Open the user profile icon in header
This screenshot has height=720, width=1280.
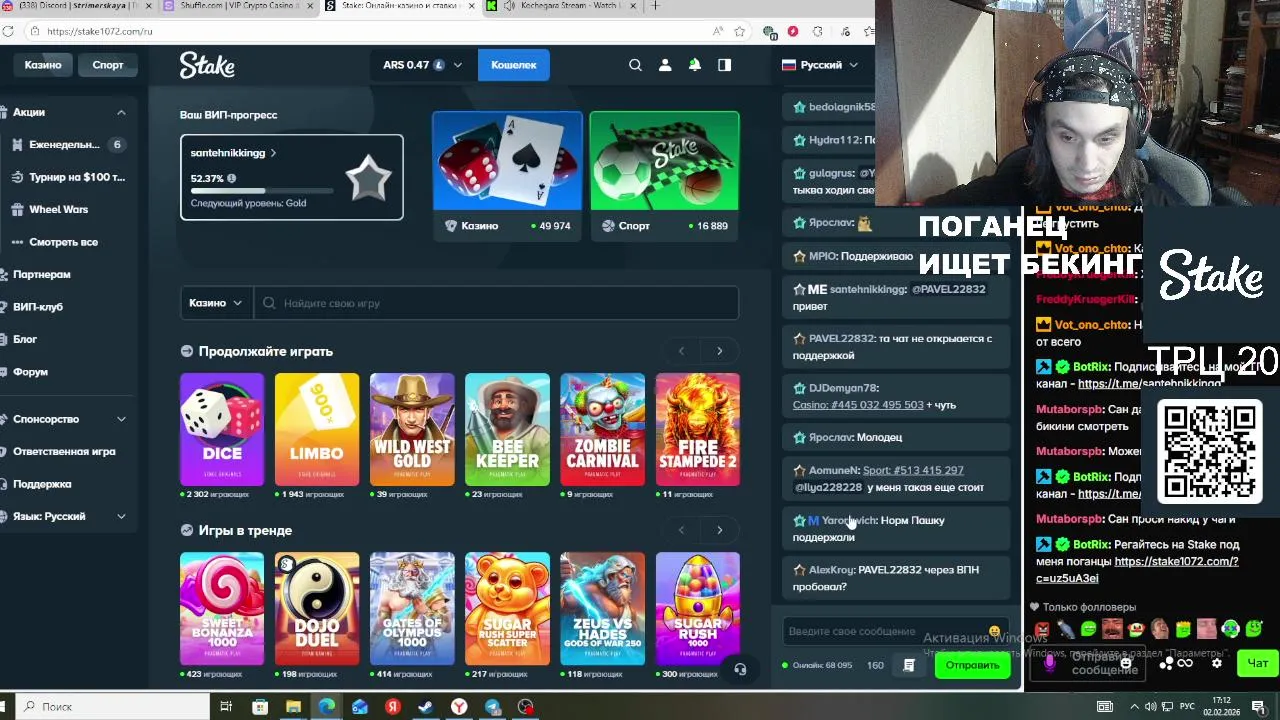tap(665, 65)
